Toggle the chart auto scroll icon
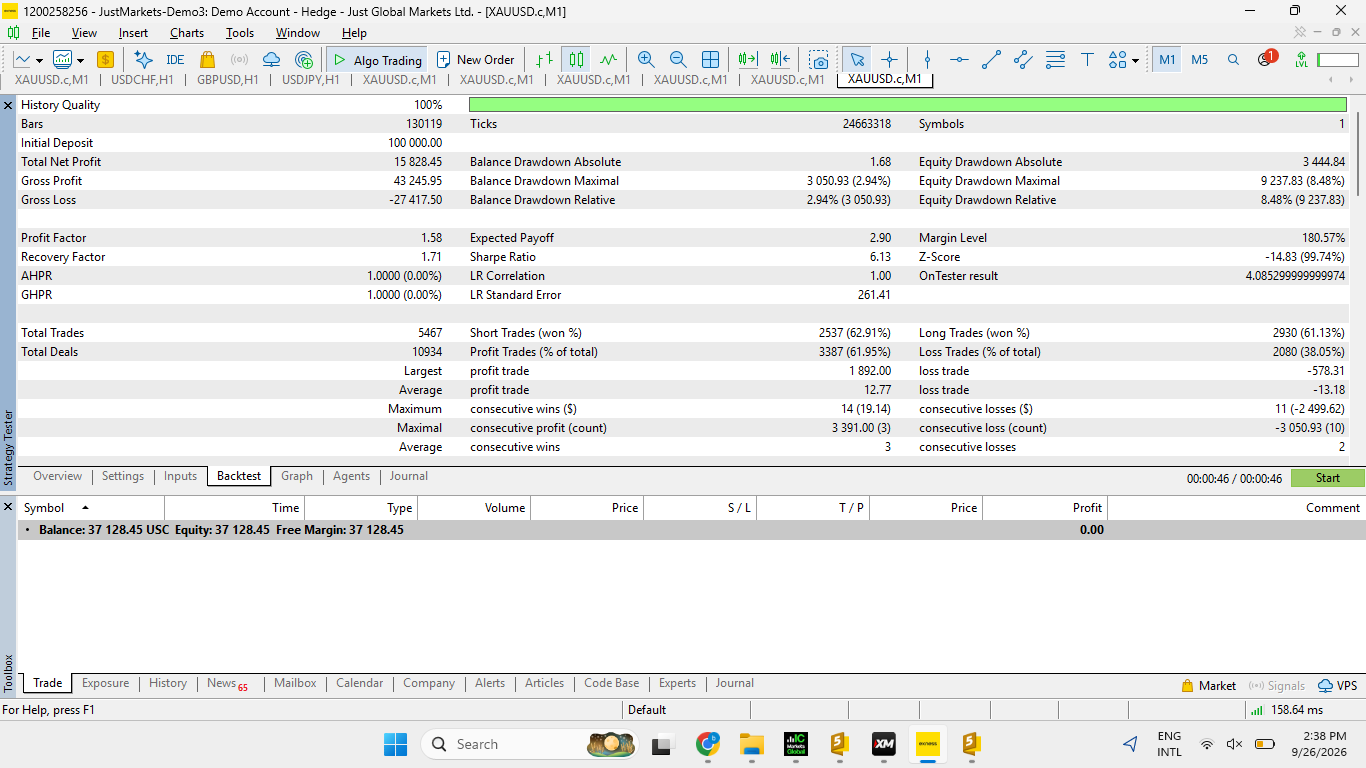The image size is (1366, 768). [x=748, y=60]
